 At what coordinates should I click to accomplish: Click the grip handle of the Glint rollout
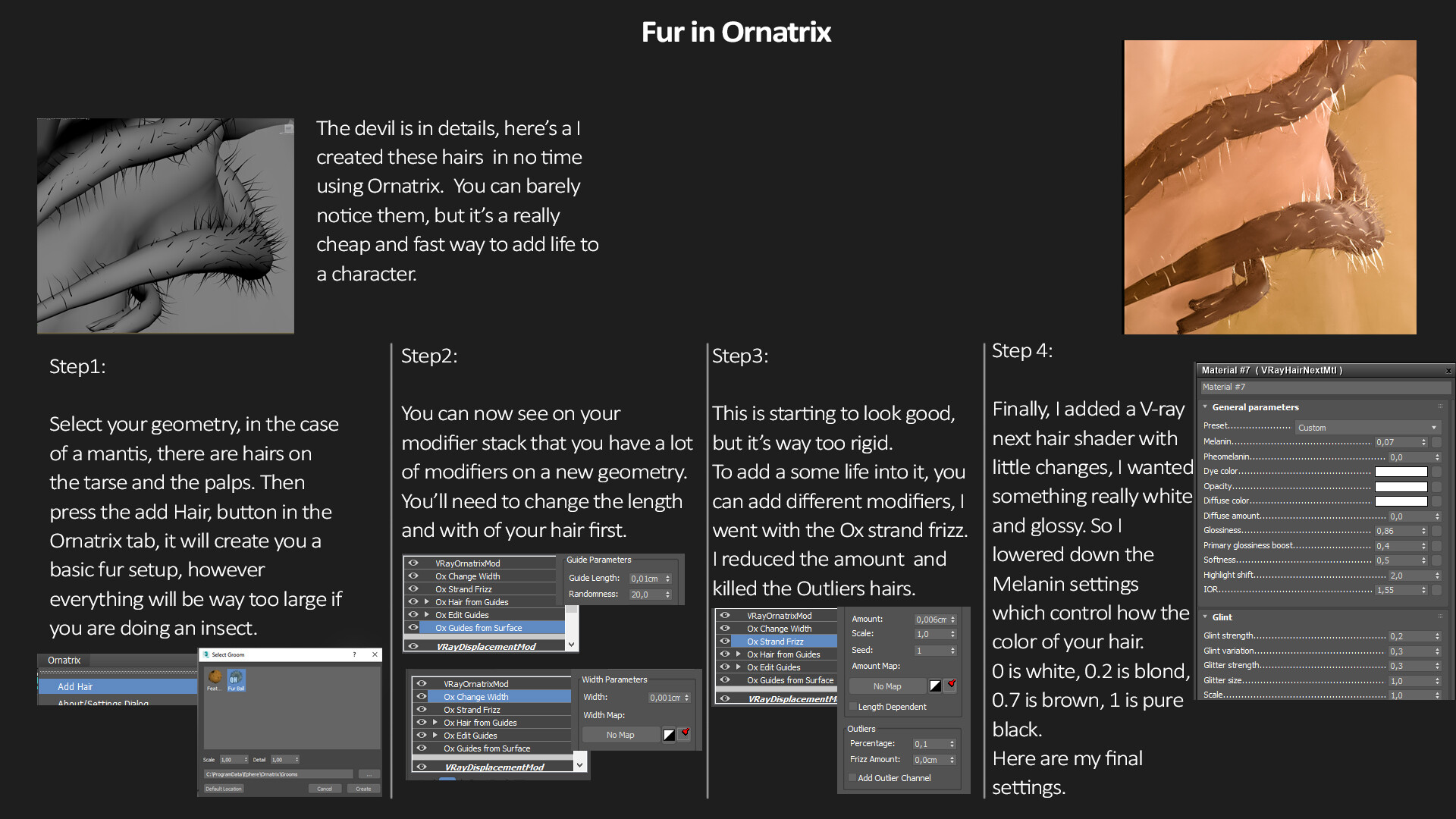pos(1440,617)
